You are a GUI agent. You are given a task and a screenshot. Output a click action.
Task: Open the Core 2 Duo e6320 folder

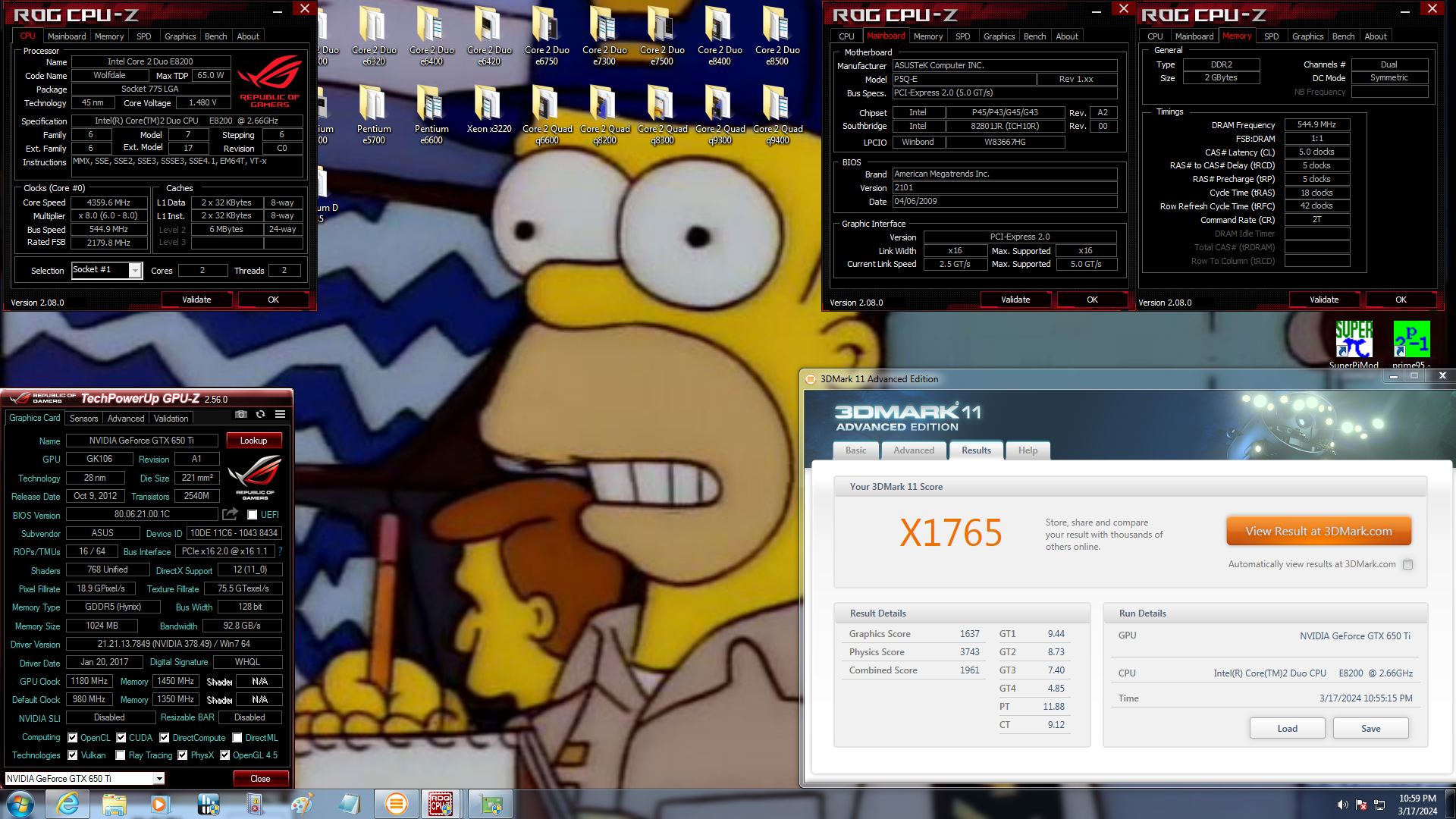[374, 35]
